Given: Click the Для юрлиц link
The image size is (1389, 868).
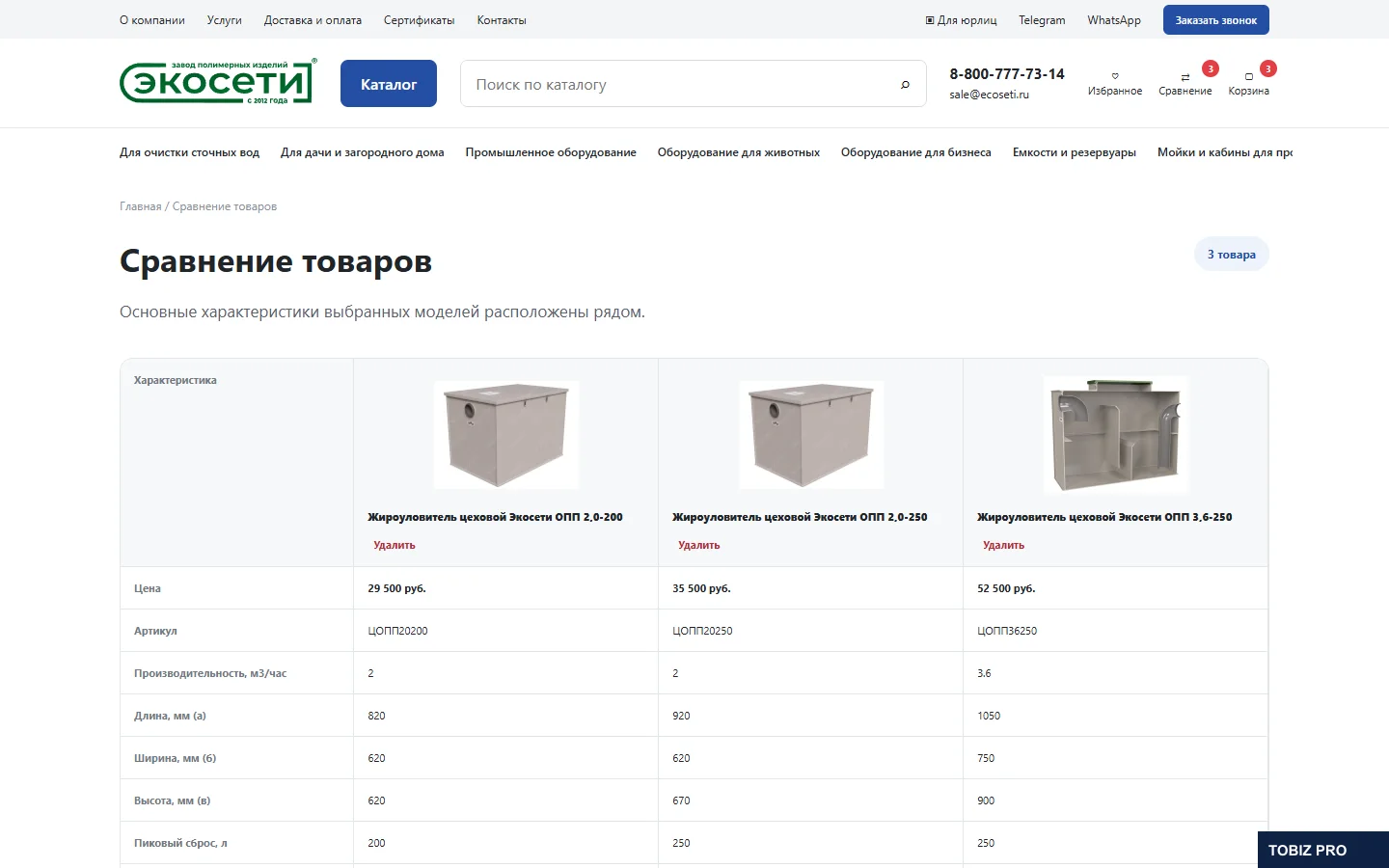Looking at the screenshot, I should pyautogui.click(x=962, y=20).
